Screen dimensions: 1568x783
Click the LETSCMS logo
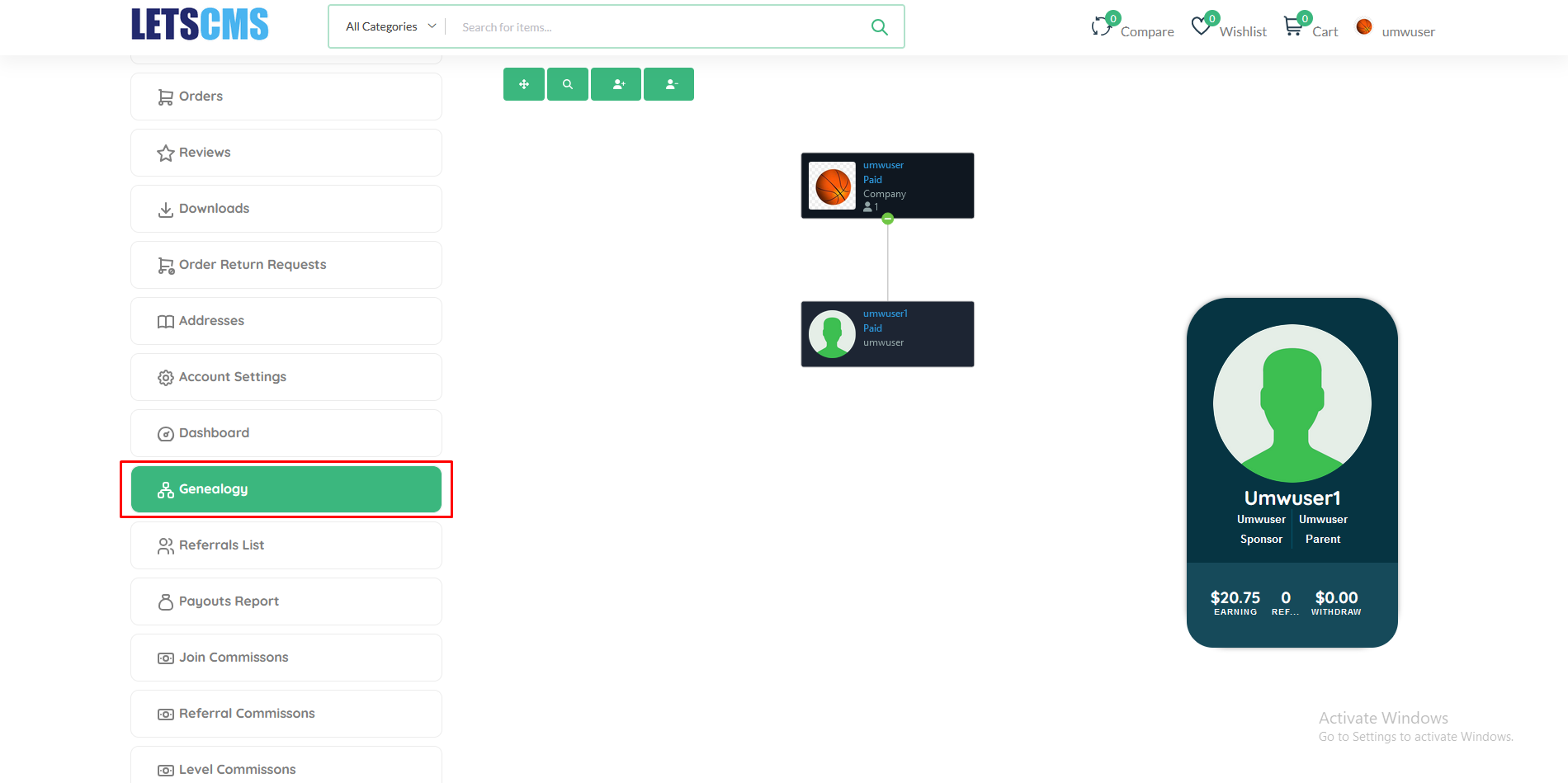tap(199, 24)
